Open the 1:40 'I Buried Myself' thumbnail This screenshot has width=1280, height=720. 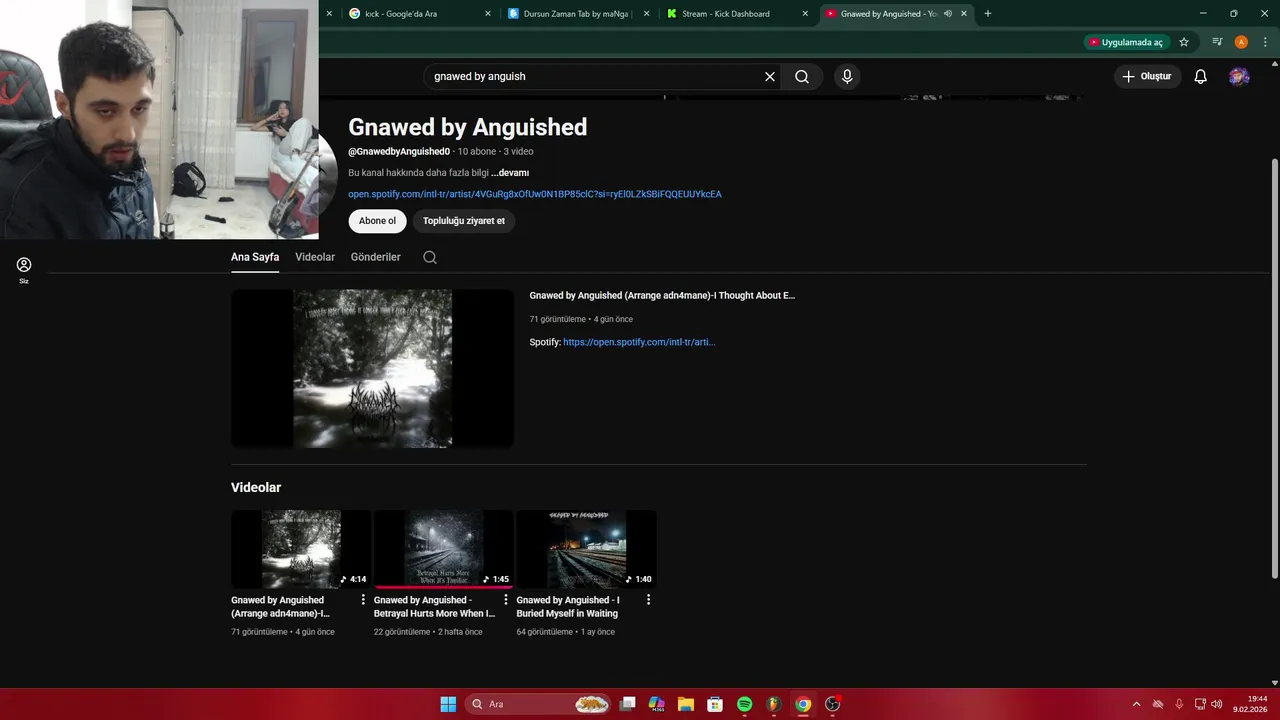[x=586, y=549]
